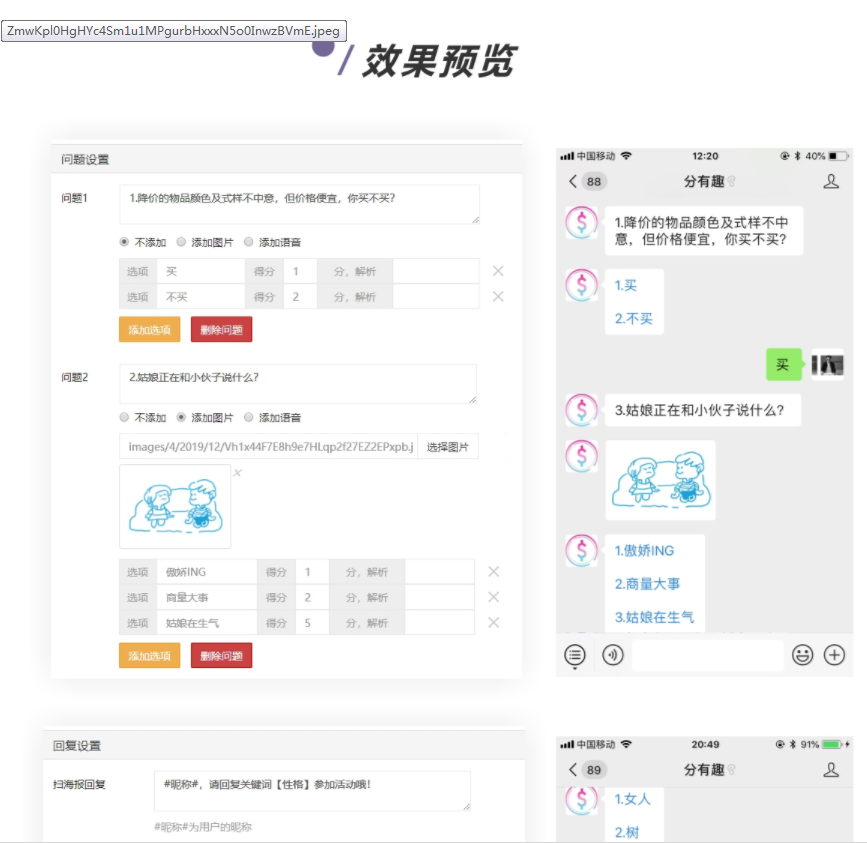867x843 pixels.
Task: Remove the uploaded cartoon image with its X
Action: [237, 473]
